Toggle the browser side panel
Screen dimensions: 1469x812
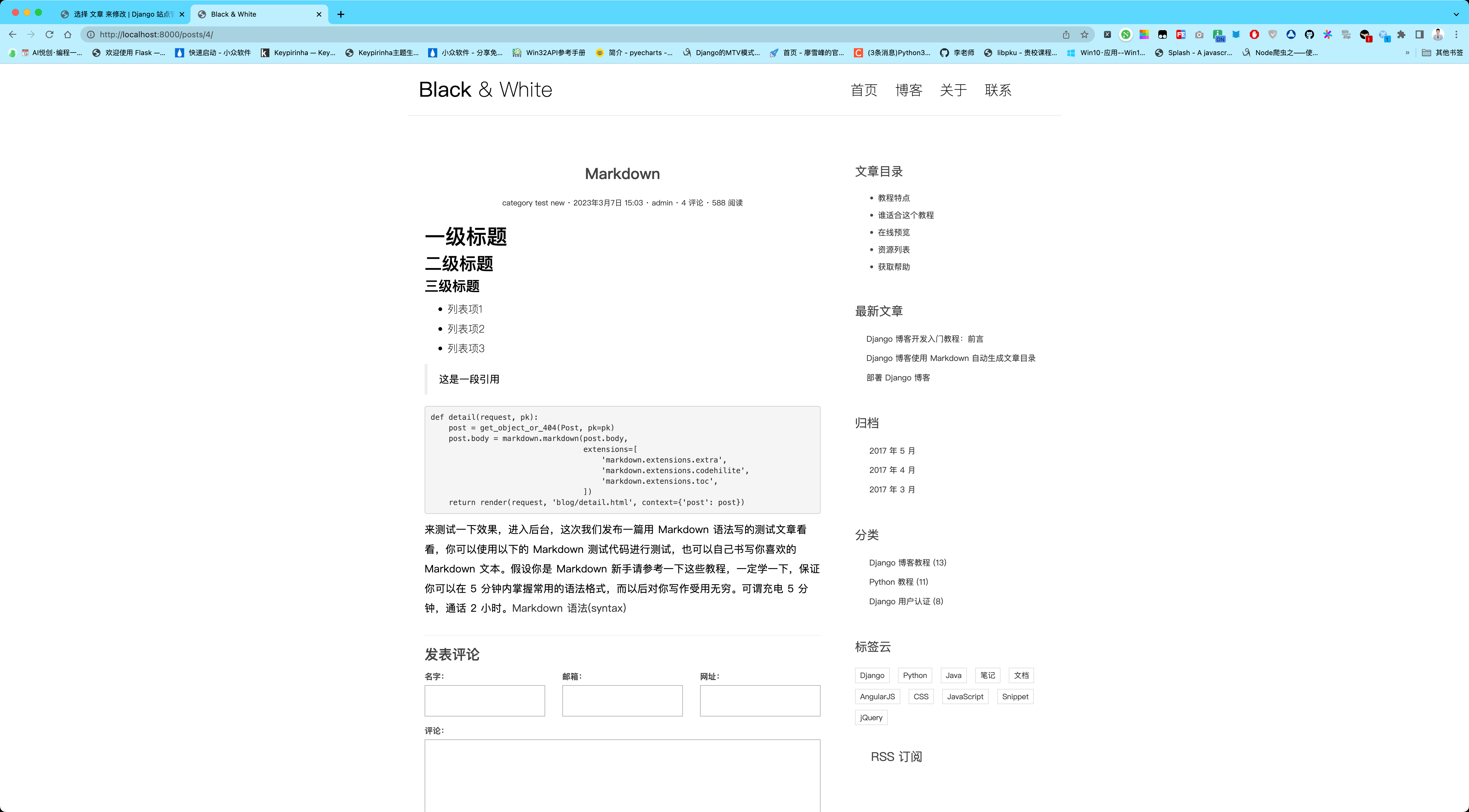(x=1419, y=34)
